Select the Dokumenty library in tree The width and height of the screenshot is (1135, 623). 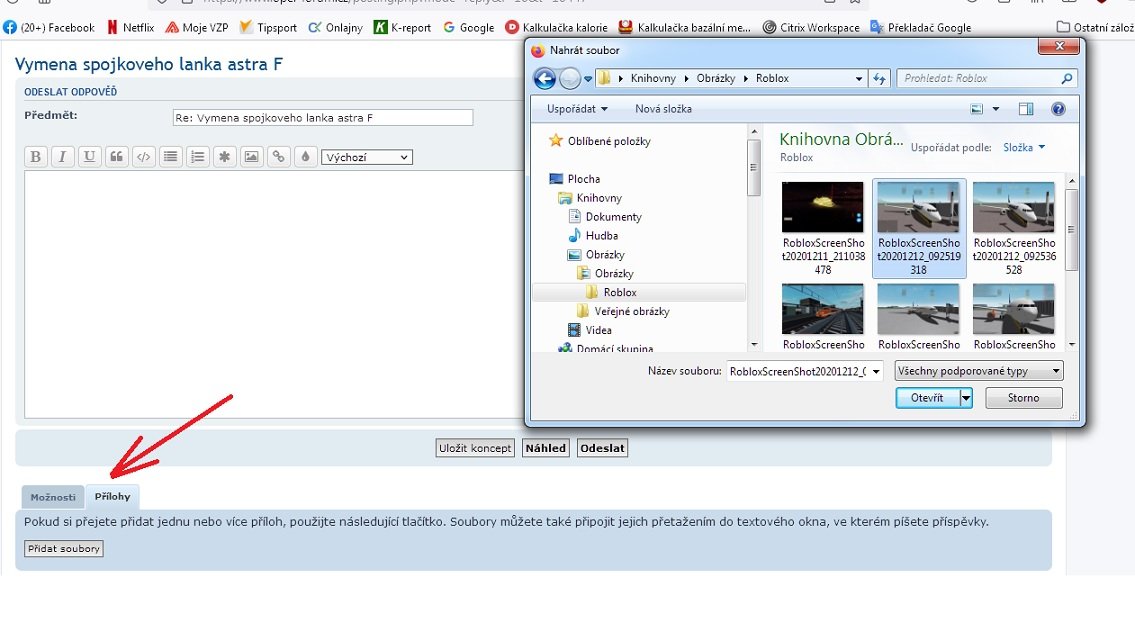613,217
